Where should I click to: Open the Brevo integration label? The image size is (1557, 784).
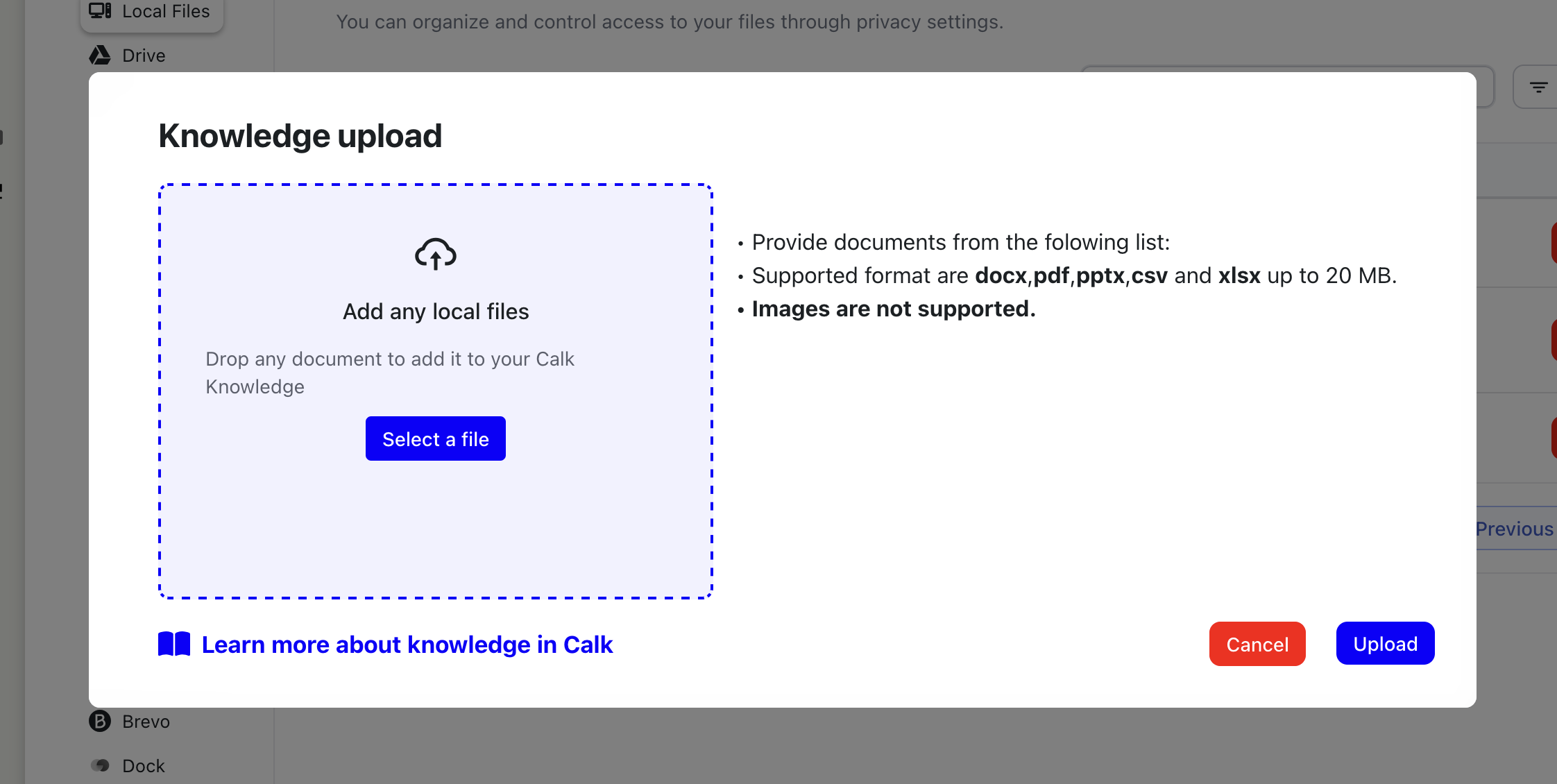(146, 722)
